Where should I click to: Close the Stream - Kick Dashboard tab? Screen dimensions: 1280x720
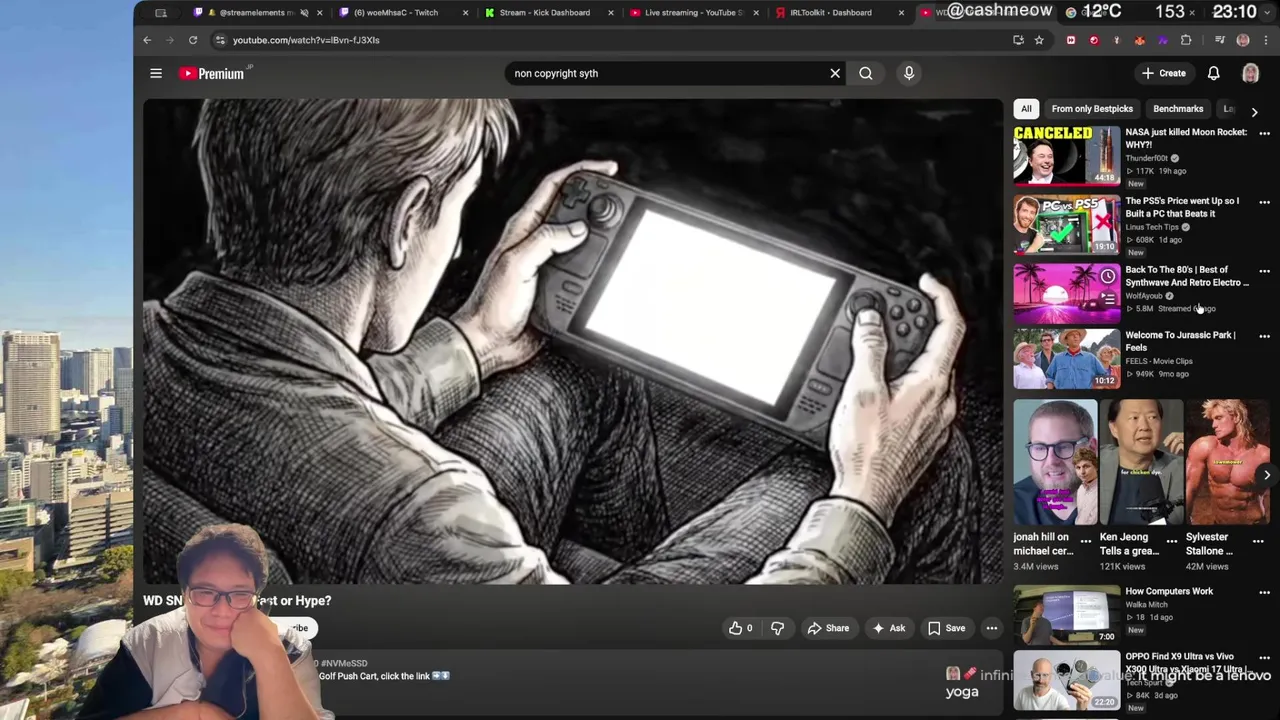pyautogui.click(x=611, y=13)
